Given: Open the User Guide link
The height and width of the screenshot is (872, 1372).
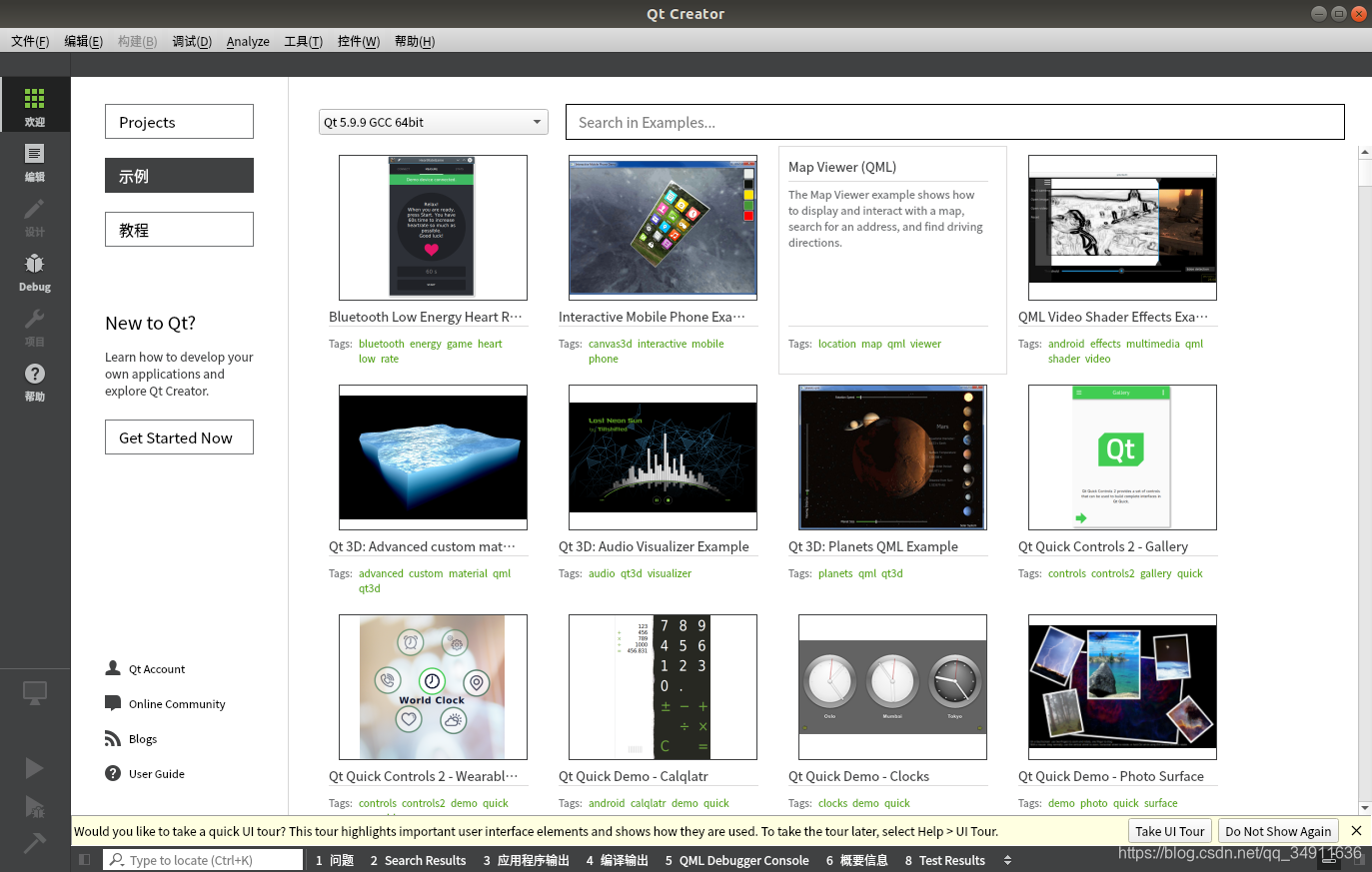Looking at the screenshot, I should pos(145,774).
